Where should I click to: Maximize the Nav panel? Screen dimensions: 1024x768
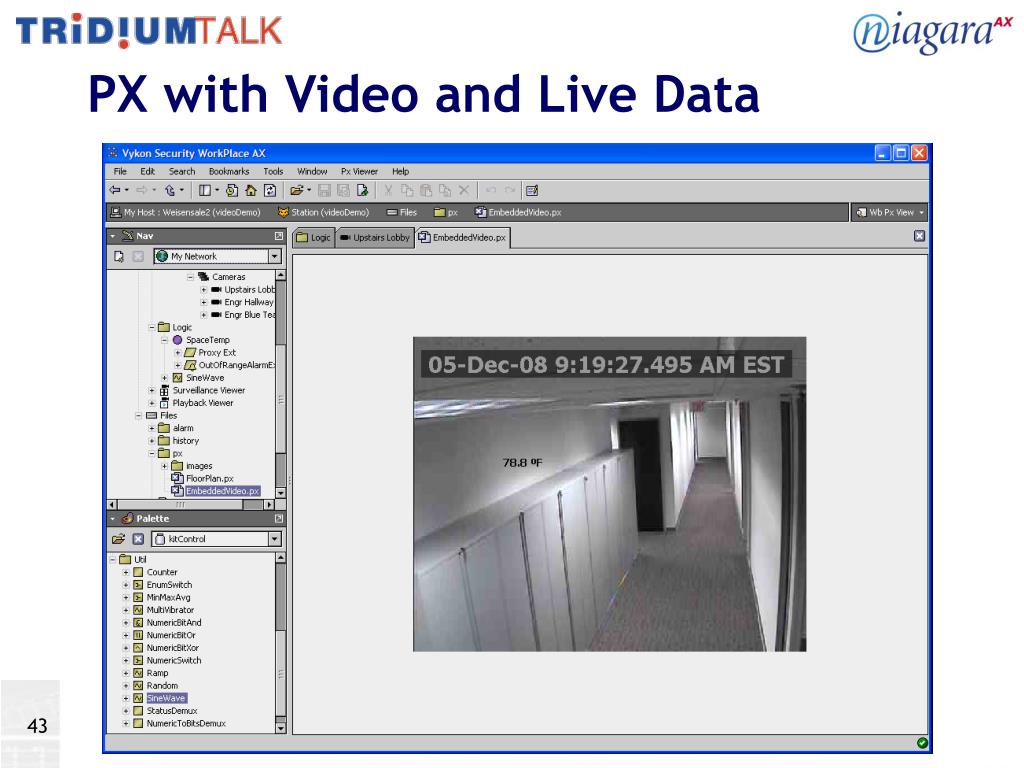(x=279, y=236)
